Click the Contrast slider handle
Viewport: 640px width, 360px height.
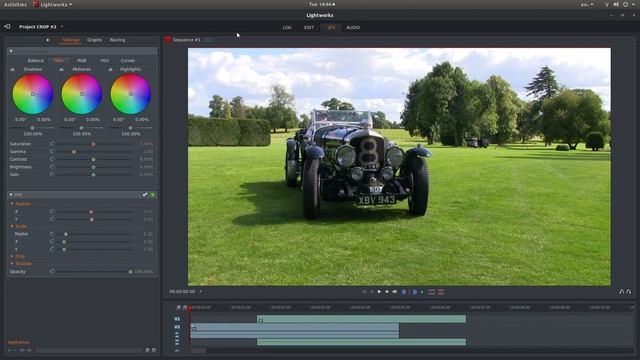click(93, 160)
